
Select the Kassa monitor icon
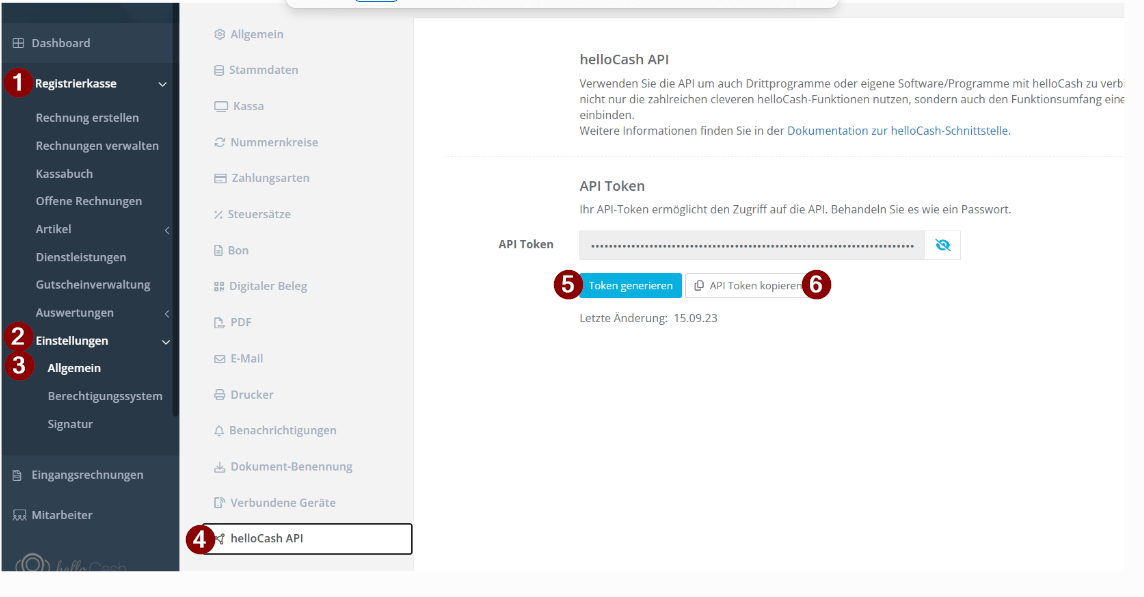tap(220, 107)
